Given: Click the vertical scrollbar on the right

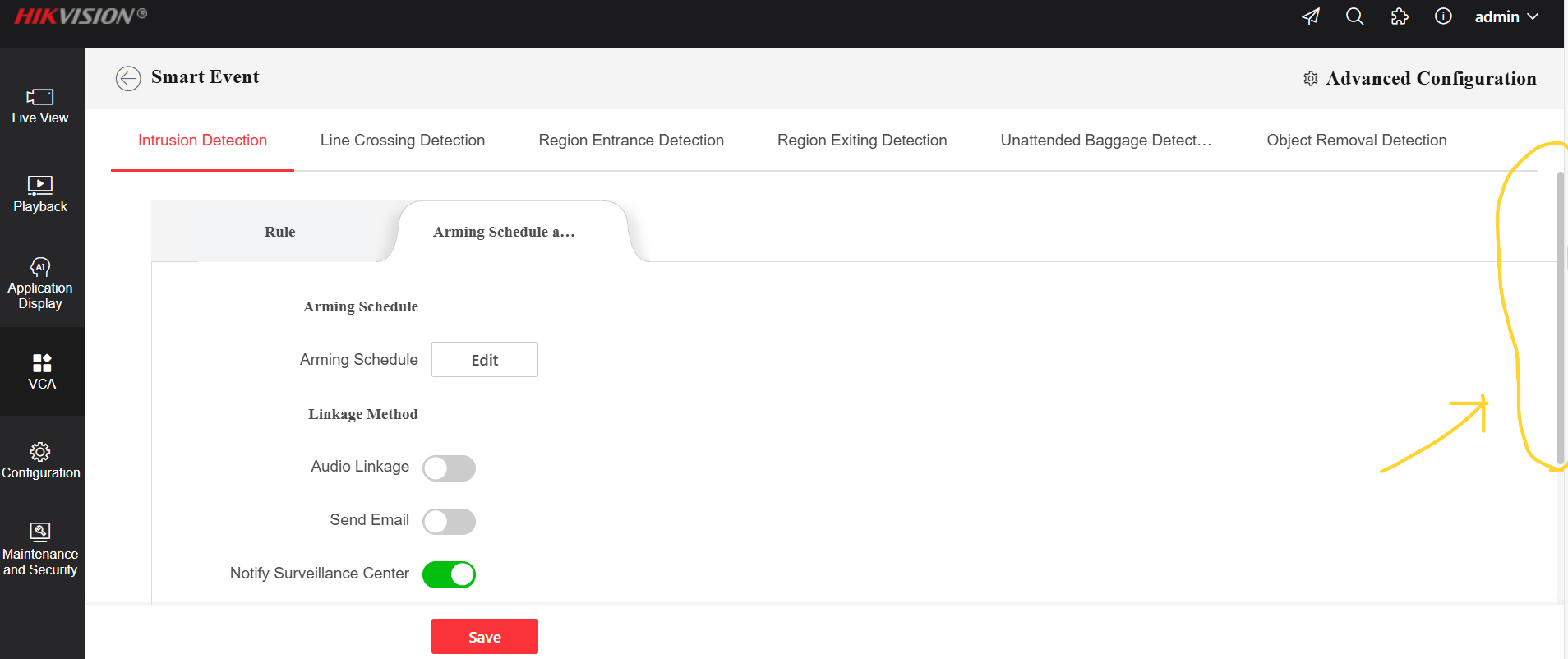Looking at the screenshot, I should click(x=1560, y=319).
